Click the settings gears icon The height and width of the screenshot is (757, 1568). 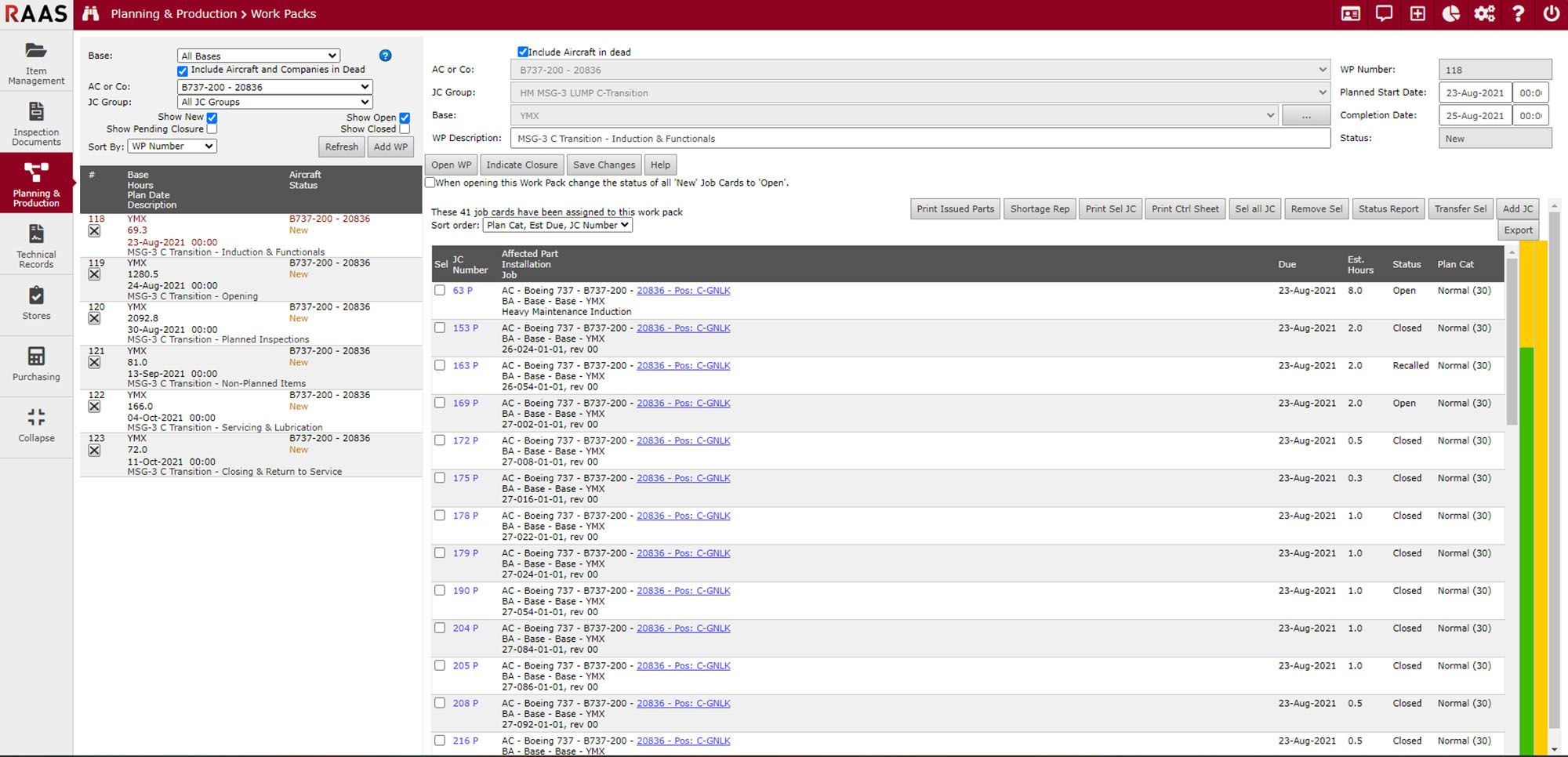coord(1484,14)
